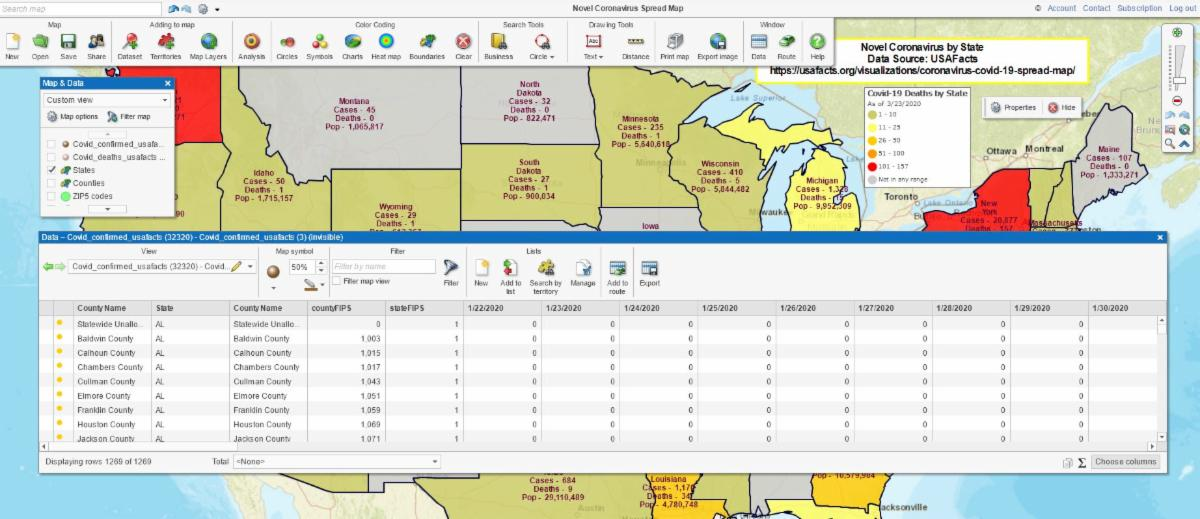This screenshot has width=1200, height=519.
Task: Open the Export image tool
Action: [717, 42]
